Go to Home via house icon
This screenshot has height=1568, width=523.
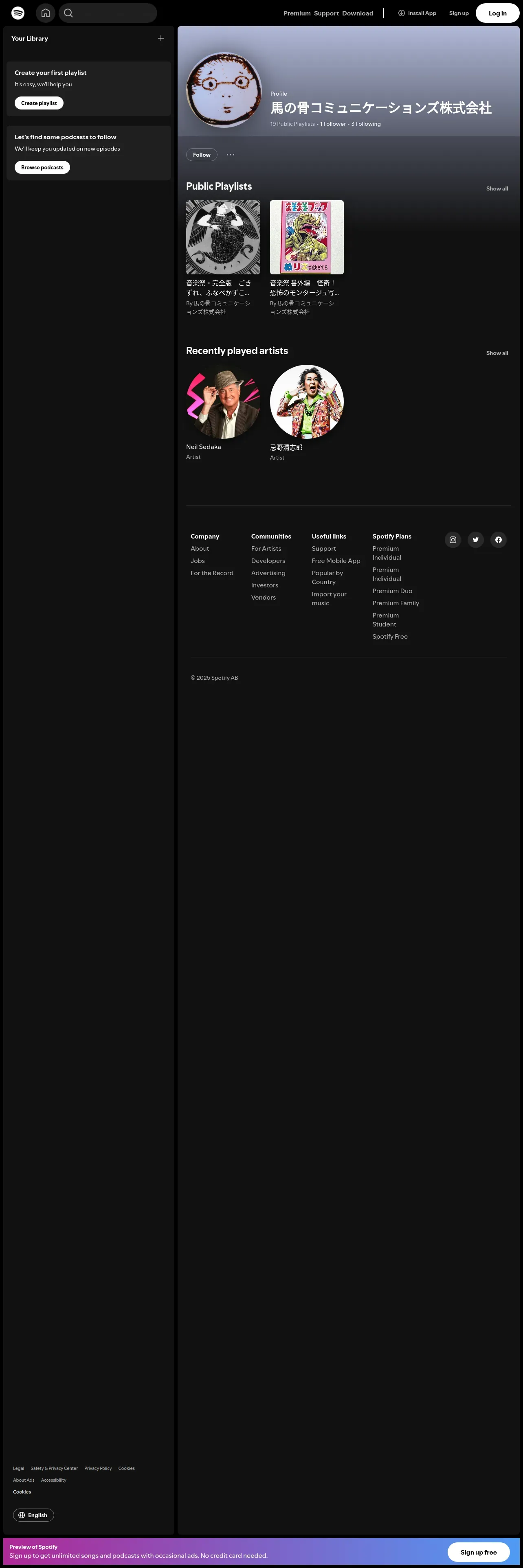coord(45,13)
